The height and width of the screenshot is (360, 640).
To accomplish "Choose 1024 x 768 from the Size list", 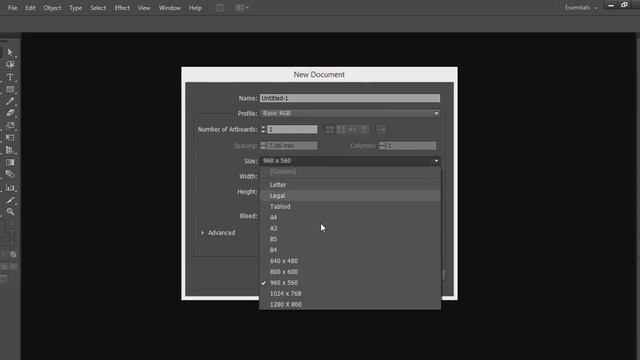I will (x=350, y=293).
